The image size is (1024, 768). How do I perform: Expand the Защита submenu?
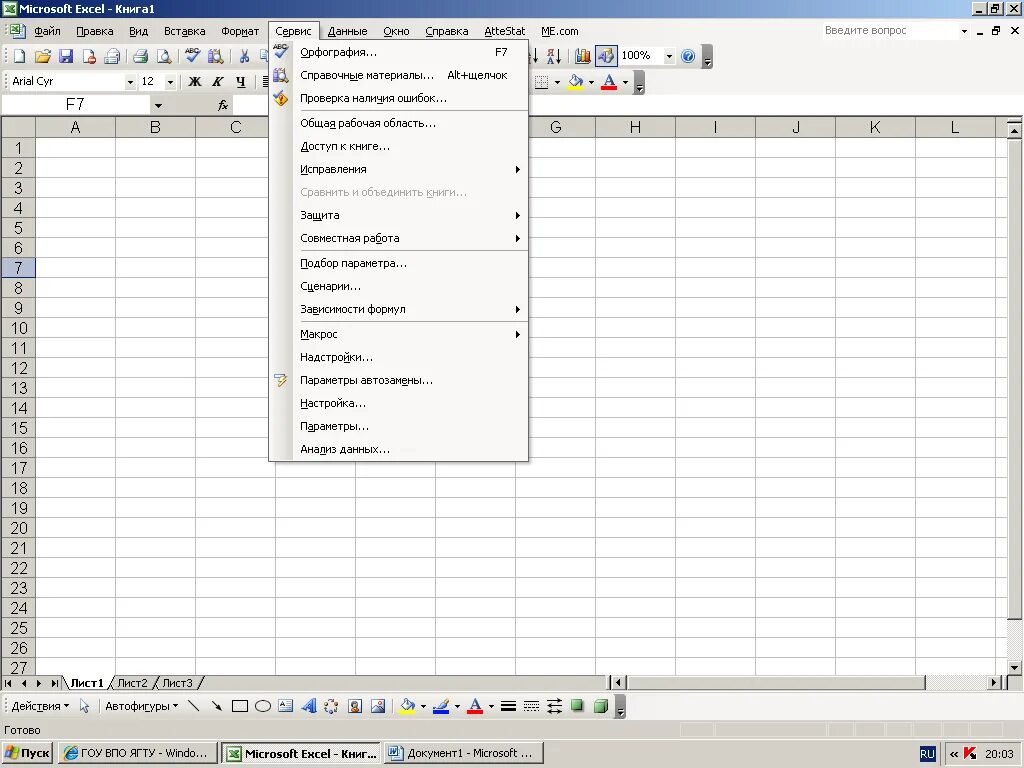(x=410, y=216)
